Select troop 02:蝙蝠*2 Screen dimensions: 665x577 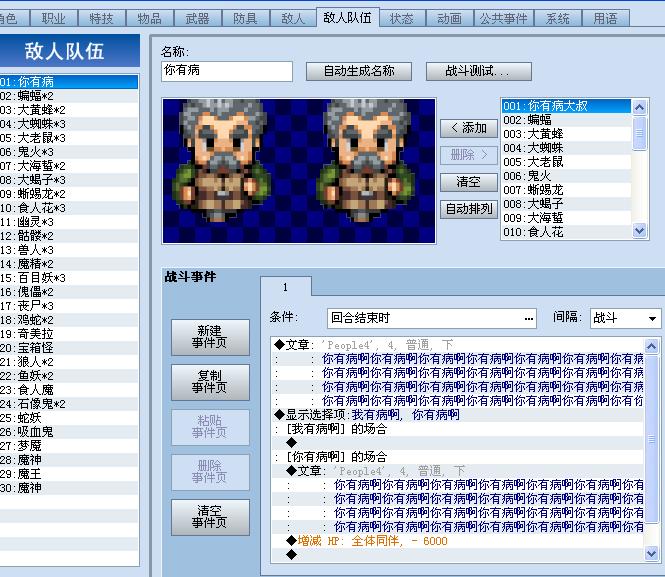click(69, 96)
